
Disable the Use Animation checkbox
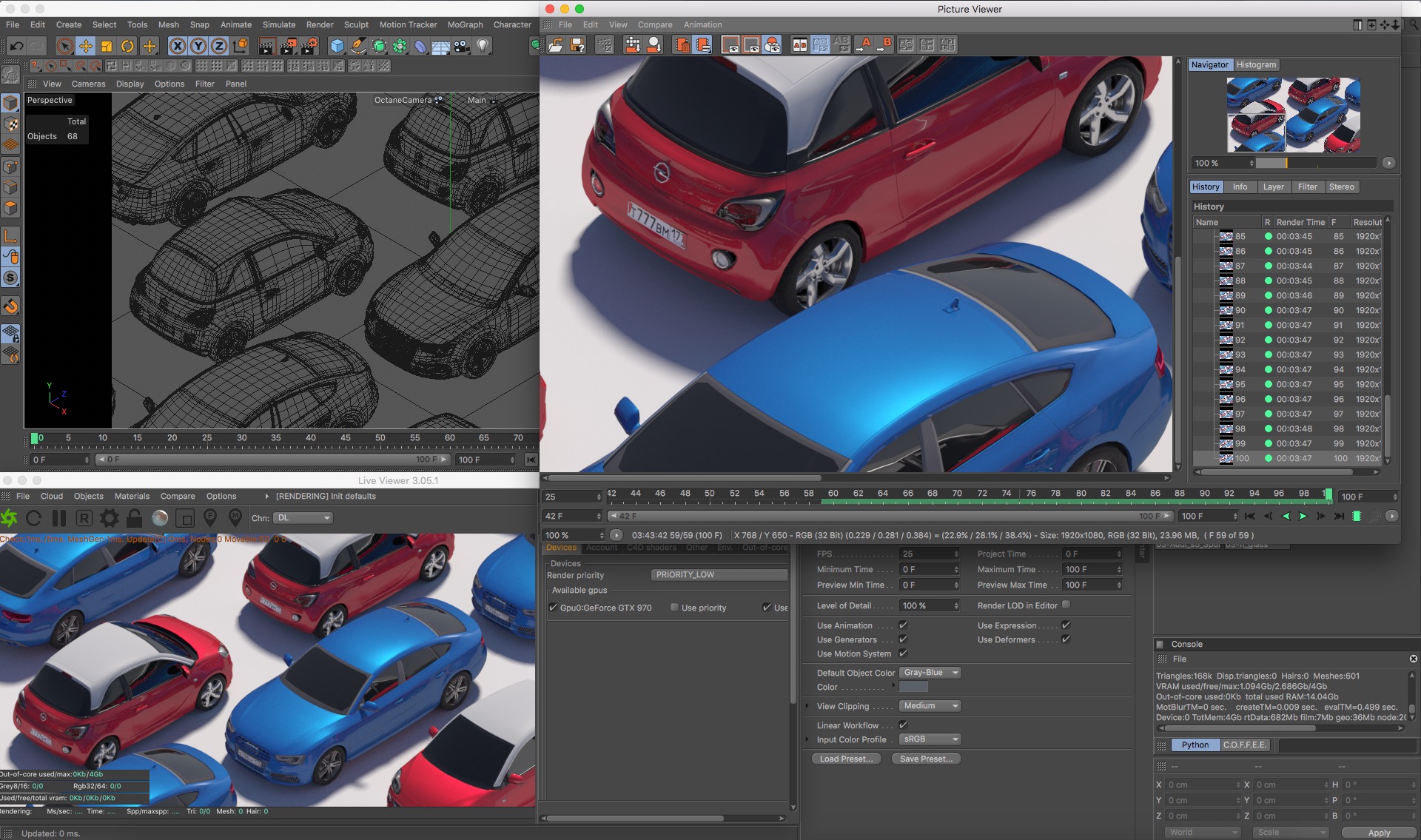click(903, 625)
